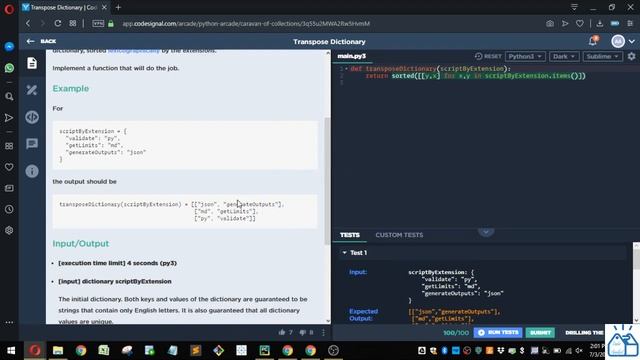Click into the code editor line 2
Screen dimensions: 640x360
[x=476, y=76]
